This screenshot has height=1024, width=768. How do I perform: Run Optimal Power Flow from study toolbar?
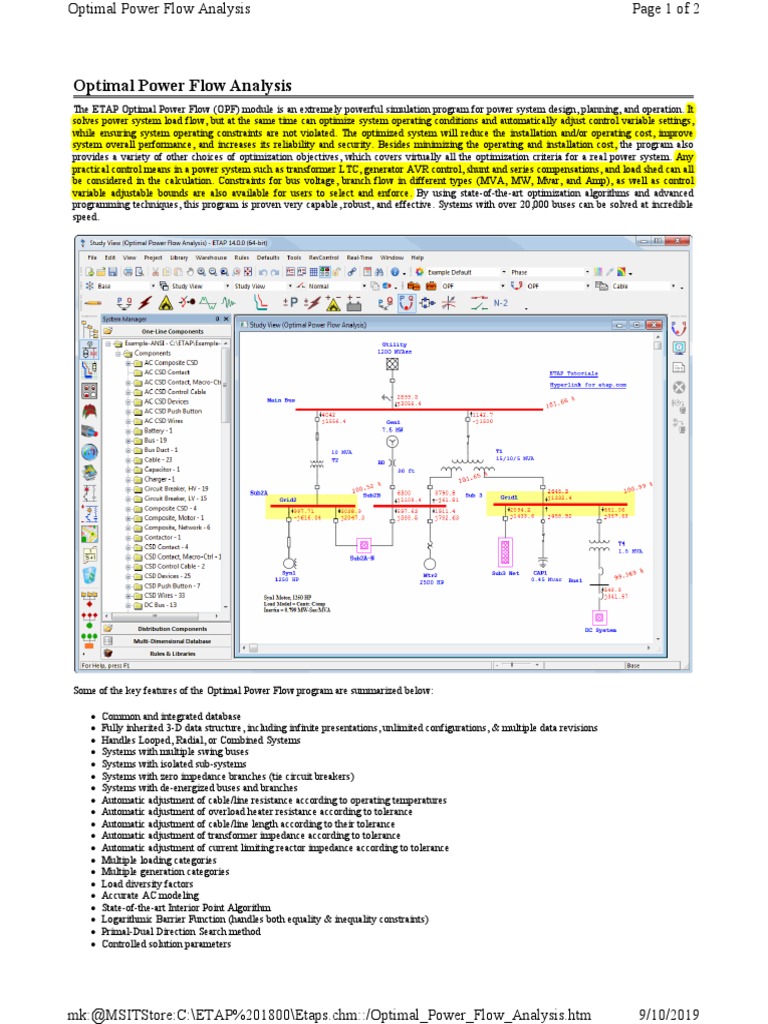[679, 328]
